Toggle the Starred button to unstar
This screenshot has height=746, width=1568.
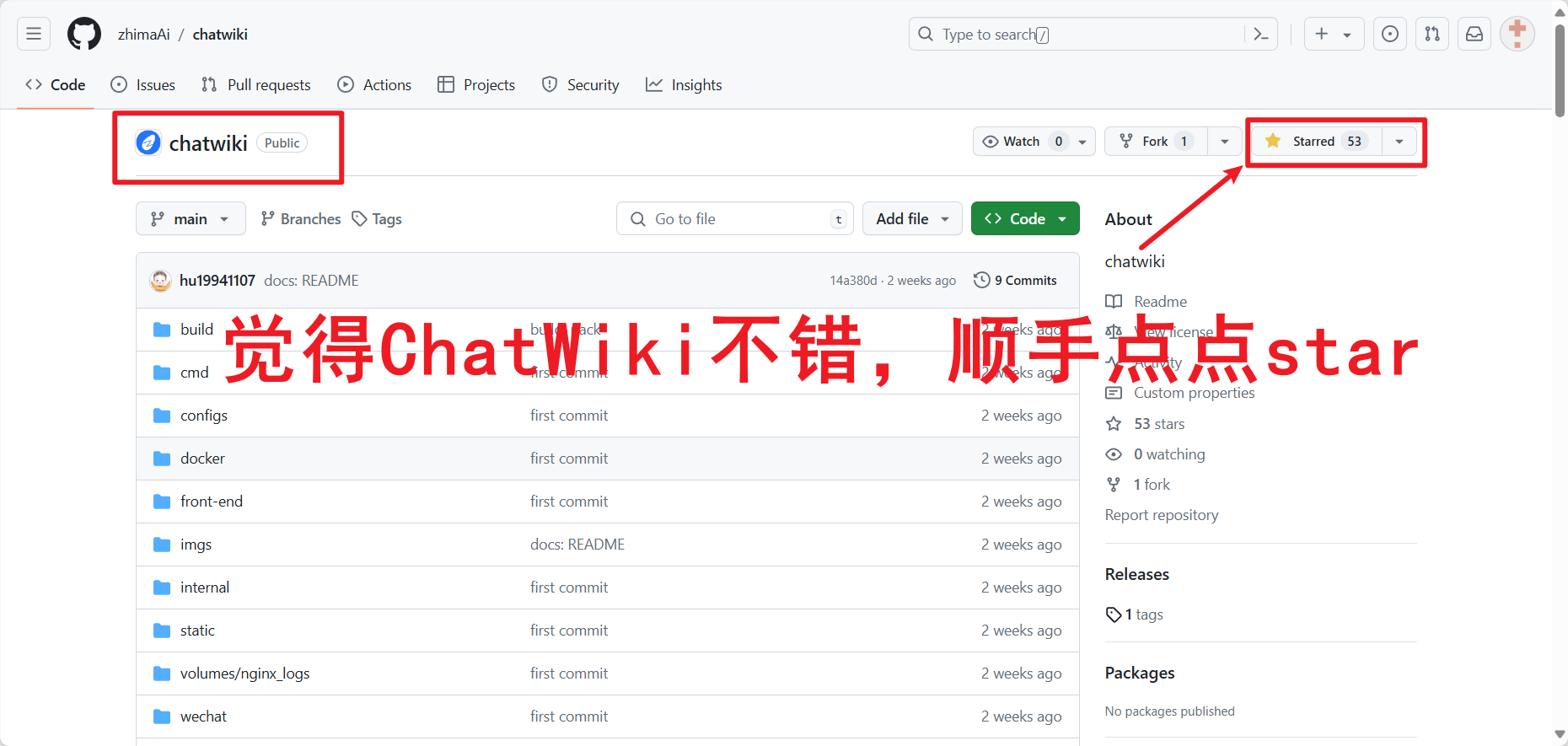pyautogui.click(x=1316, y=142)
